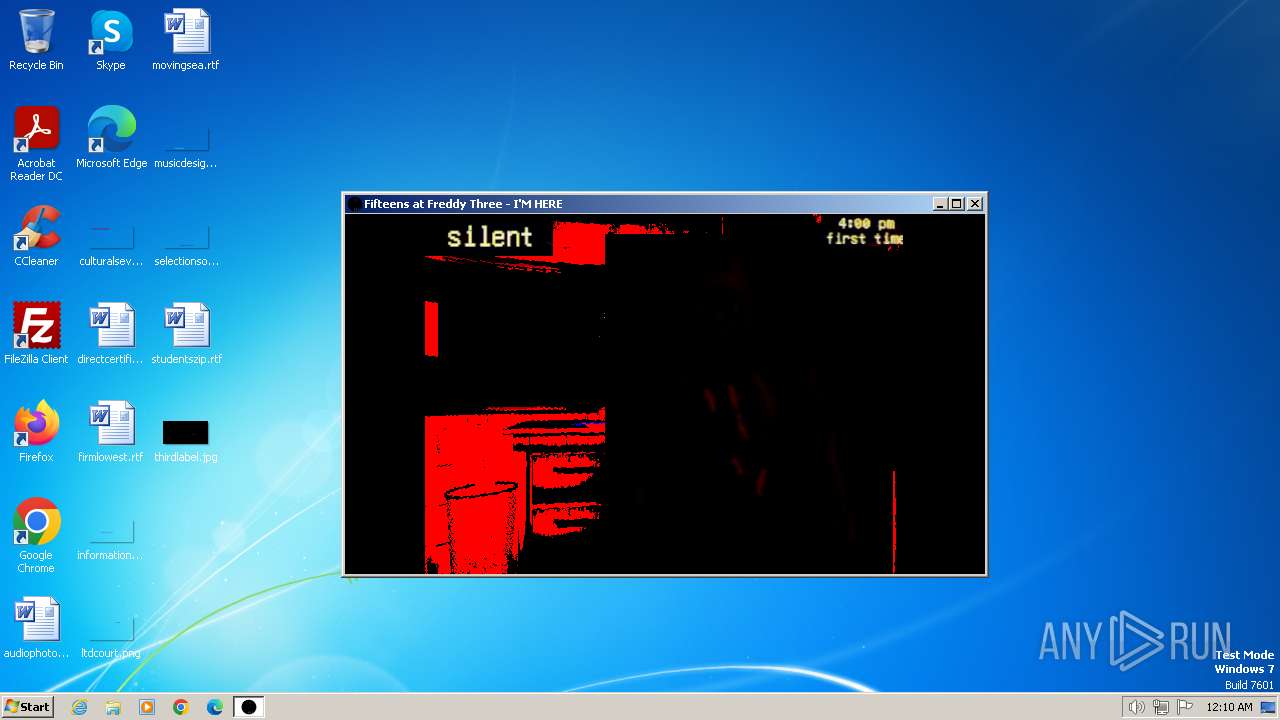
Task: Open Edge from the taskbar
Action: pos(214,707)
